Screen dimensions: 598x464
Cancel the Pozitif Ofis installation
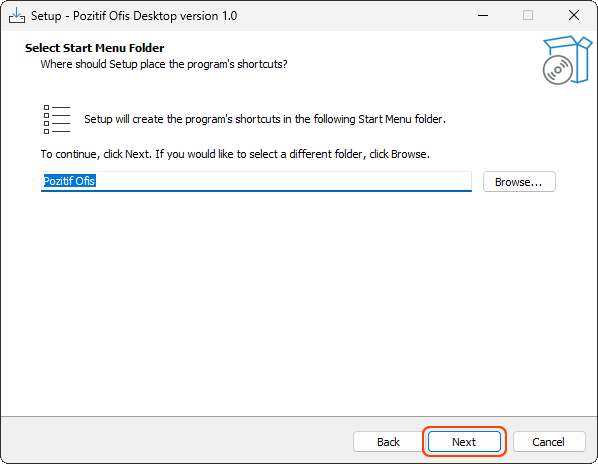coord(549,442)
